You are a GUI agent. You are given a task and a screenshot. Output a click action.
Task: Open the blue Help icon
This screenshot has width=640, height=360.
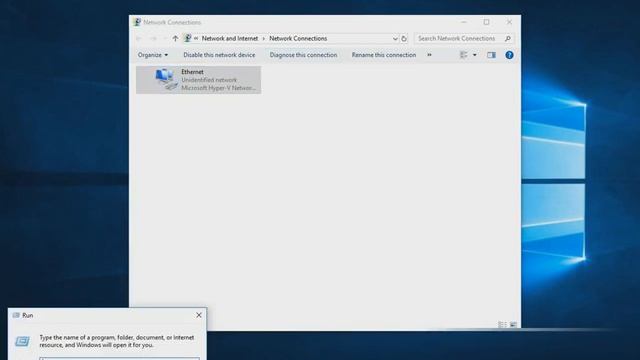(509, 55)
